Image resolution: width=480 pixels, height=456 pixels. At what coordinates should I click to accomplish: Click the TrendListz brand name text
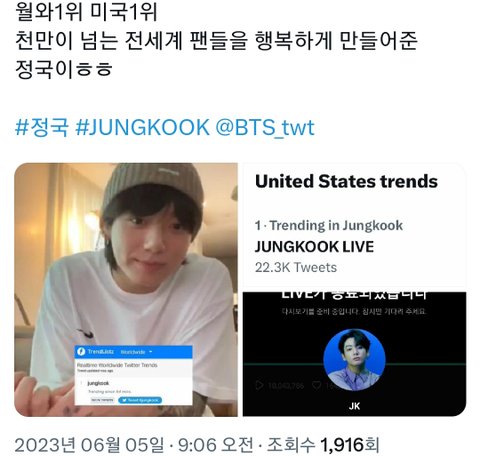[x=100, y=352]
